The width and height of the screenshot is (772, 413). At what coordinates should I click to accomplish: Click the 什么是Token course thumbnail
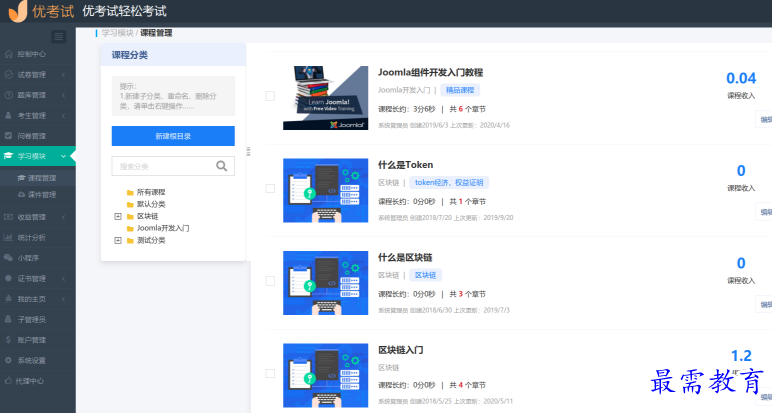tap(325, 191)
